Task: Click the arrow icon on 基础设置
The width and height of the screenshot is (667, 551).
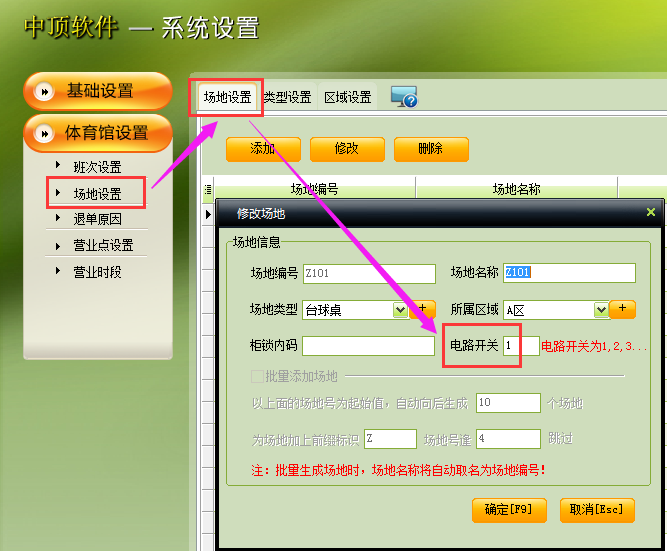Action: (44, 91)
